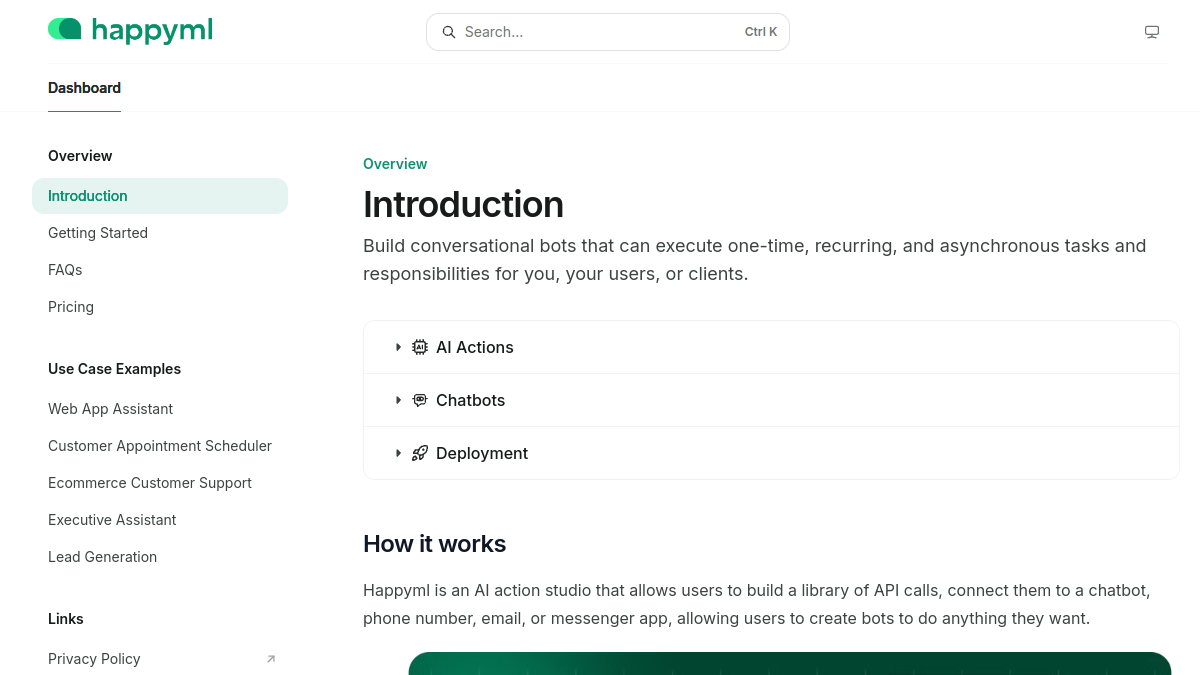Click the happyml logo icon
1200x675 pixels.
pyautogui.click(x=65, y=29)
